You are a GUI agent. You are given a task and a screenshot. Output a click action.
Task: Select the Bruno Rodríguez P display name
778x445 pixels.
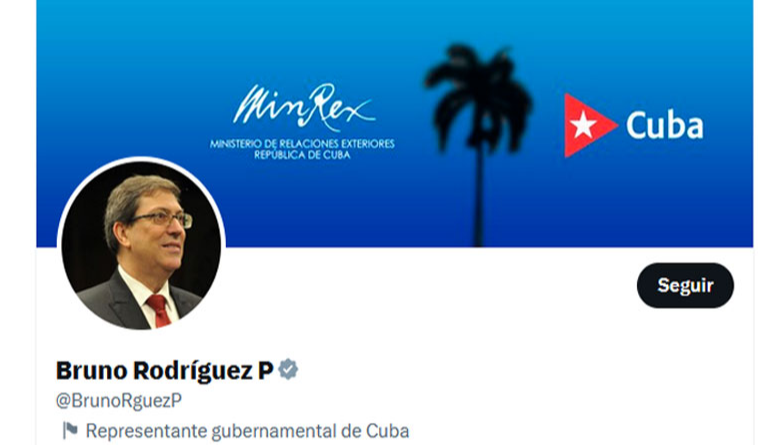(165, 370)
